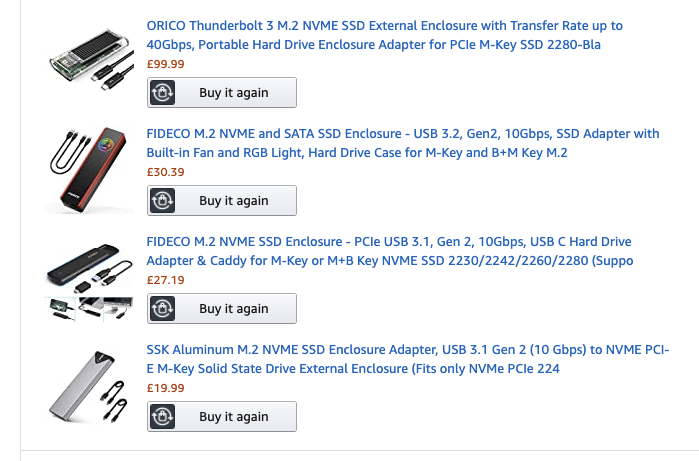
Task: Click the £30.39 price text
Action: (x=165, y=172)
